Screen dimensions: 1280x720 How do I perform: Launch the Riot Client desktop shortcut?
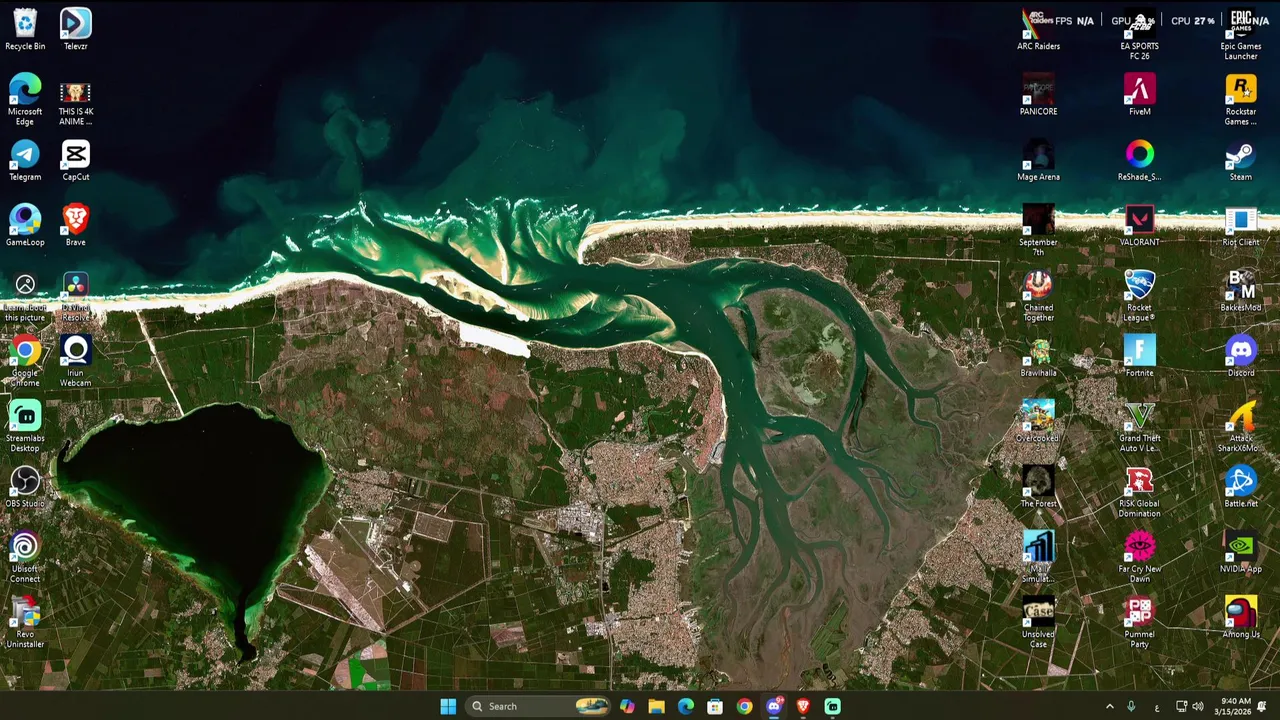tap(1240, 225)
